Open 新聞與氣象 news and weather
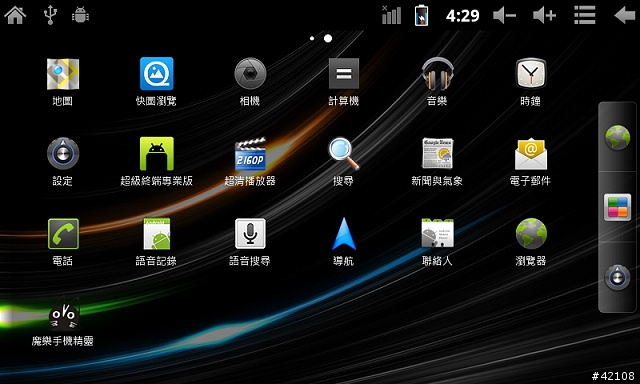Screen dimensions: 640x384 [x=437, y=153]
